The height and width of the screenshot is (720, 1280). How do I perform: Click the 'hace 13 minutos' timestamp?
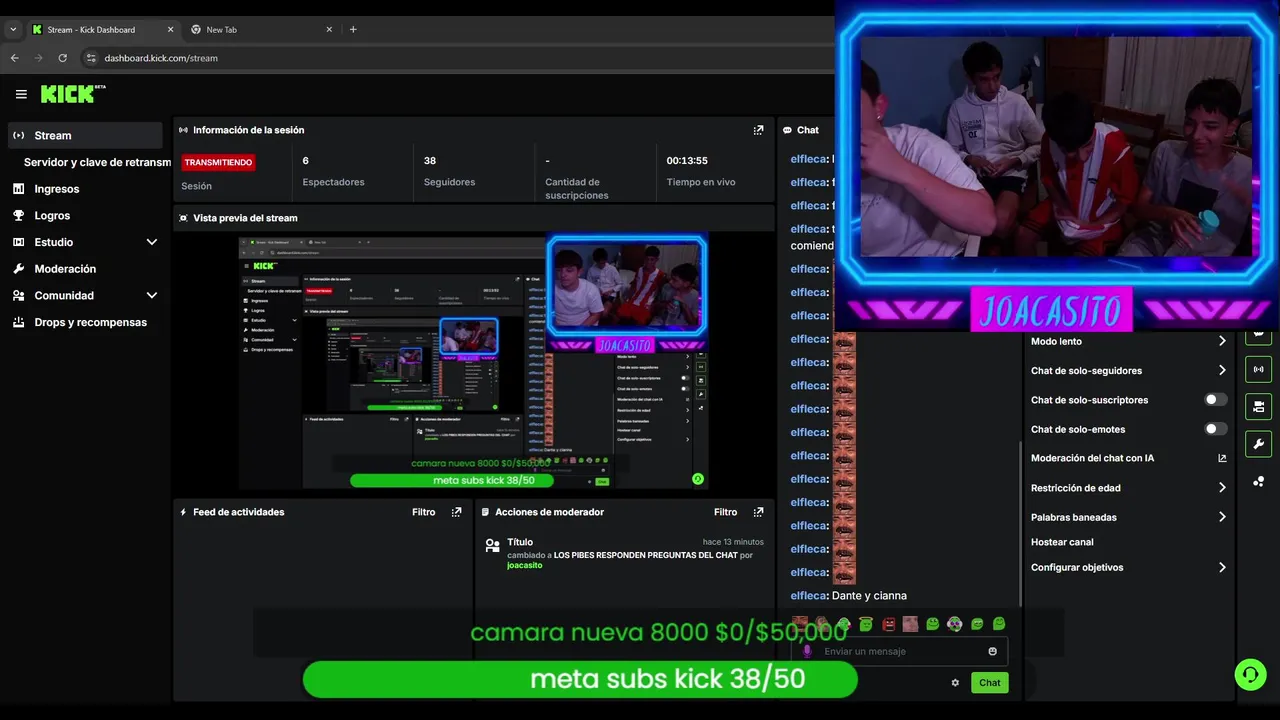coord(733,542)
